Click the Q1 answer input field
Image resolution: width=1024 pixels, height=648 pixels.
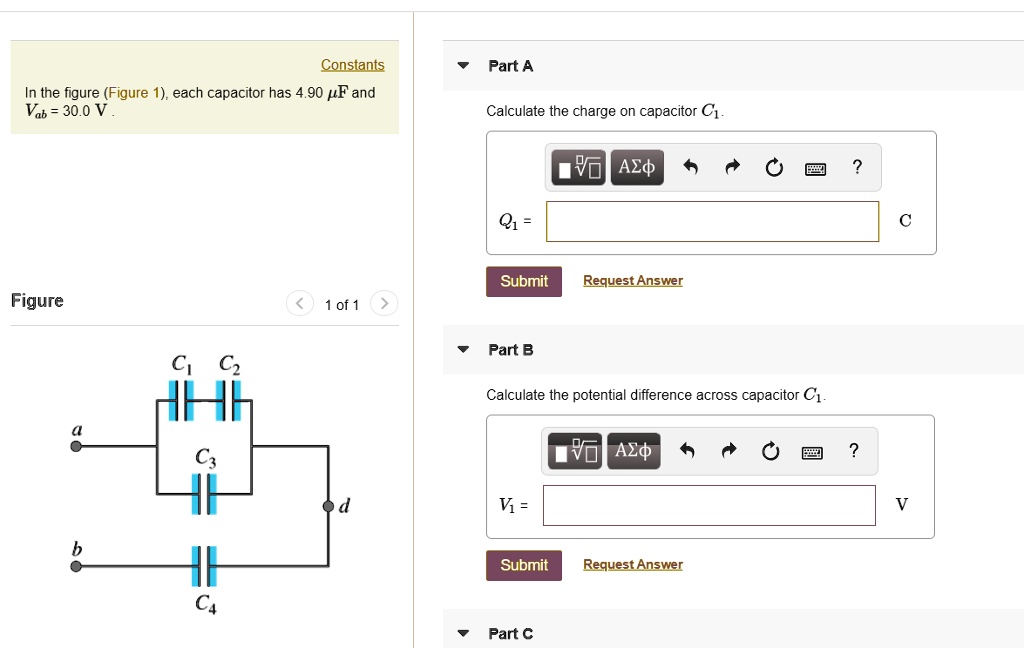711,221
